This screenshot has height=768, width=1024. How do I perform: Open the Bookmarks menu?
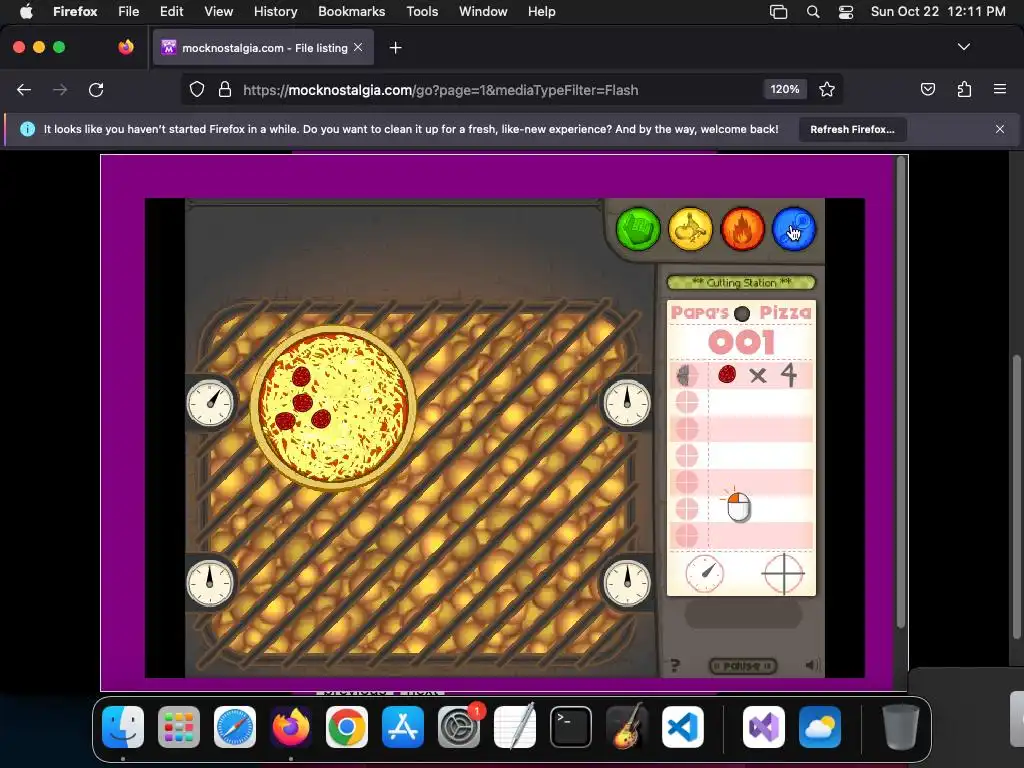tap(351, 12)
